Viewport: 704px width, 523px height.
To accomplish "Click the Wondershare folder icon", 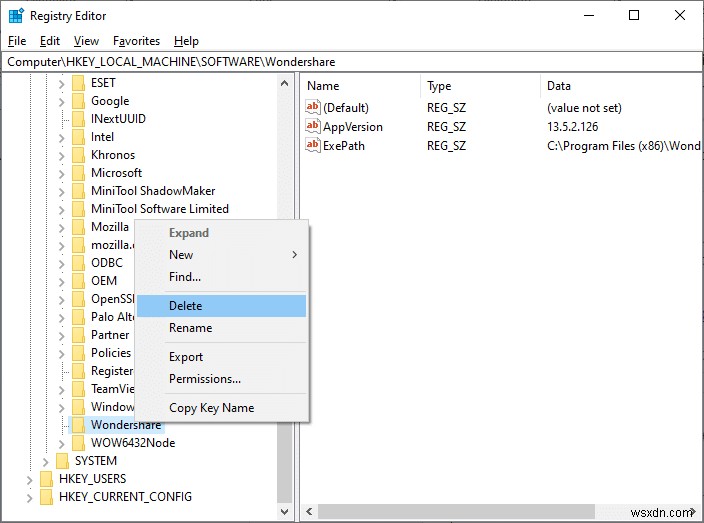I will pyautogui.click(x=78, y=425).
